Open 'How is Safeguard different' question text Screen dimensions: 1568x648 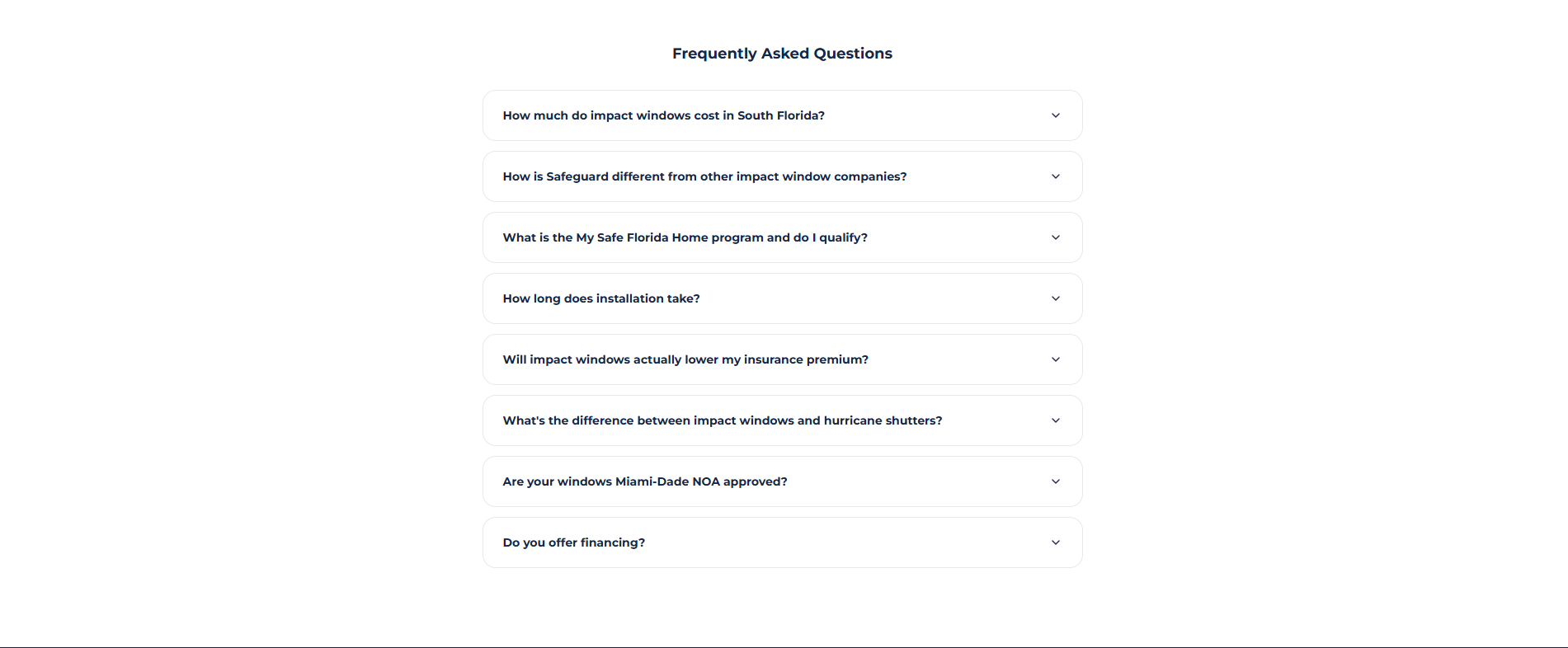pyautogui.click(x=705, y=176)
